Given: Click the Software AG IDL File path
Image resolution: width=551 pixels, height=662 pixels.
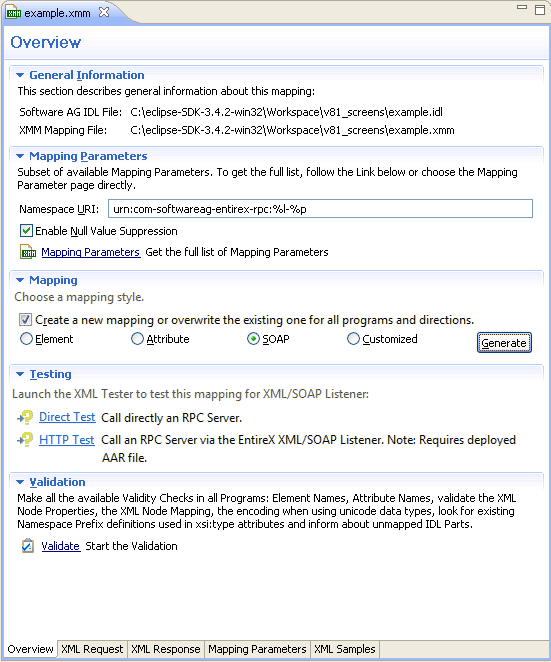Looking at the screenshot, I should tap(286, 112).
